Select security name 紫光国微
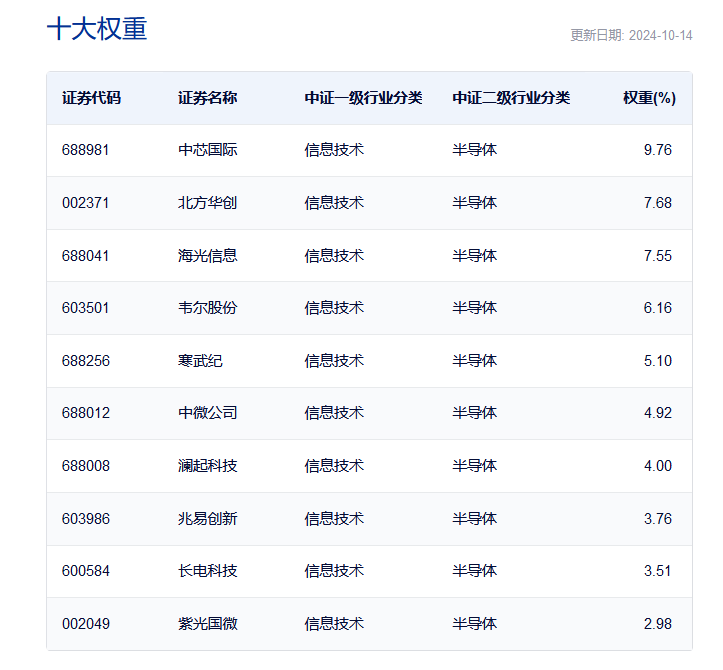The height and width of the screenshot is (670, 723). 207,624
